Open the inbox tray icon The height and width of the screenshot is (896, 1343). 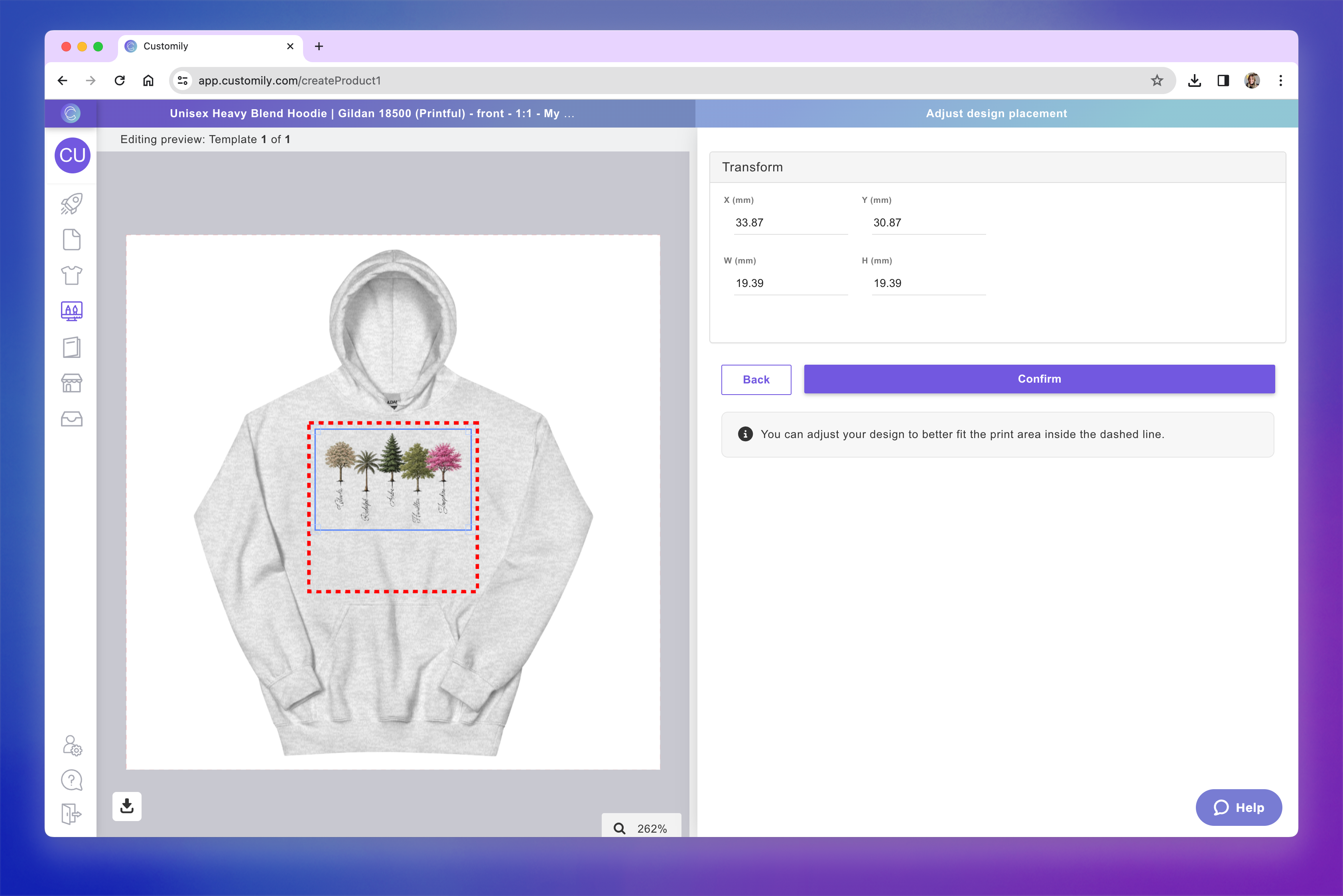[71, 419]
